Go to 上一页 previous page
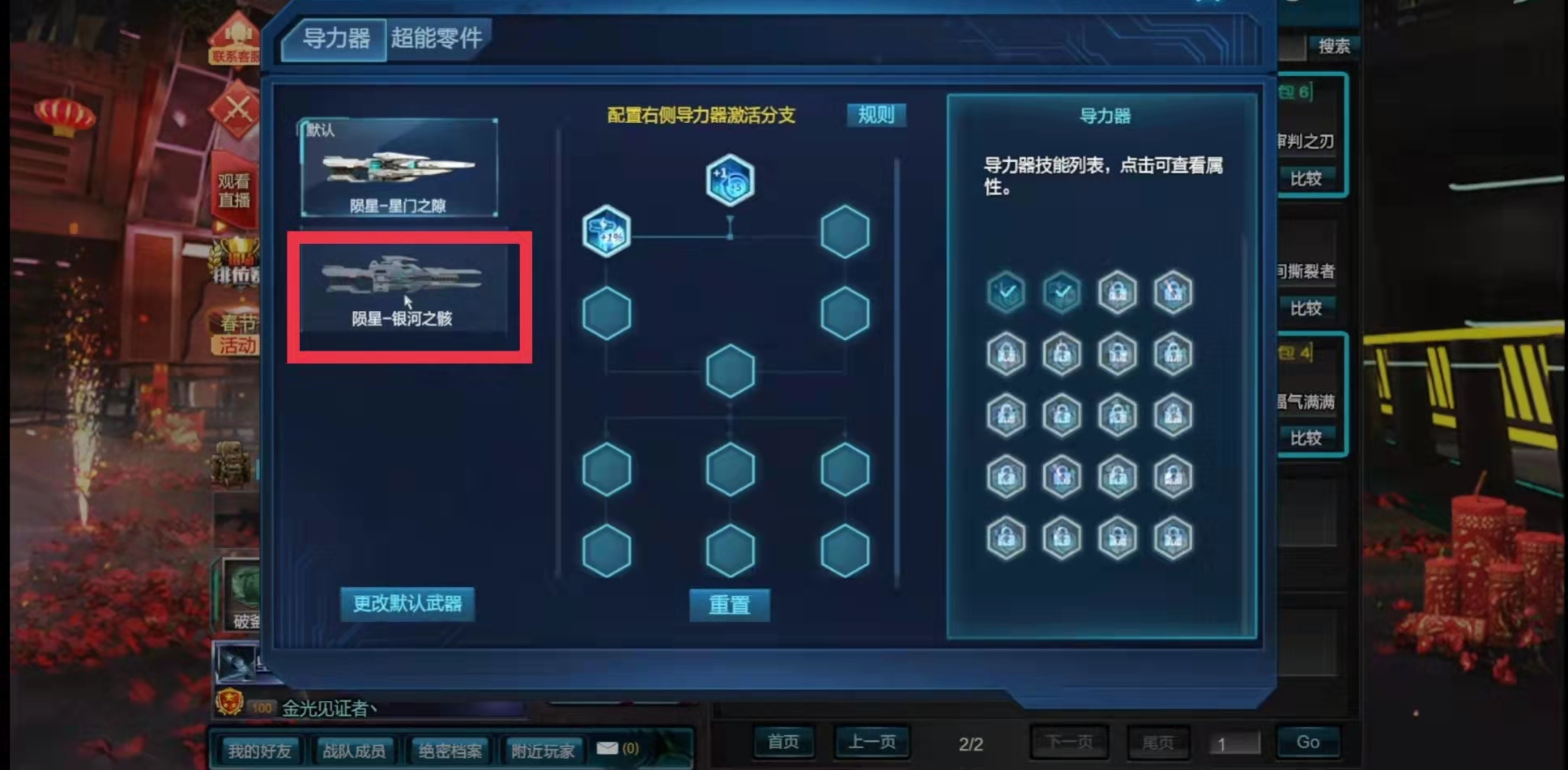1568x770 pixels. pos(871,742)
